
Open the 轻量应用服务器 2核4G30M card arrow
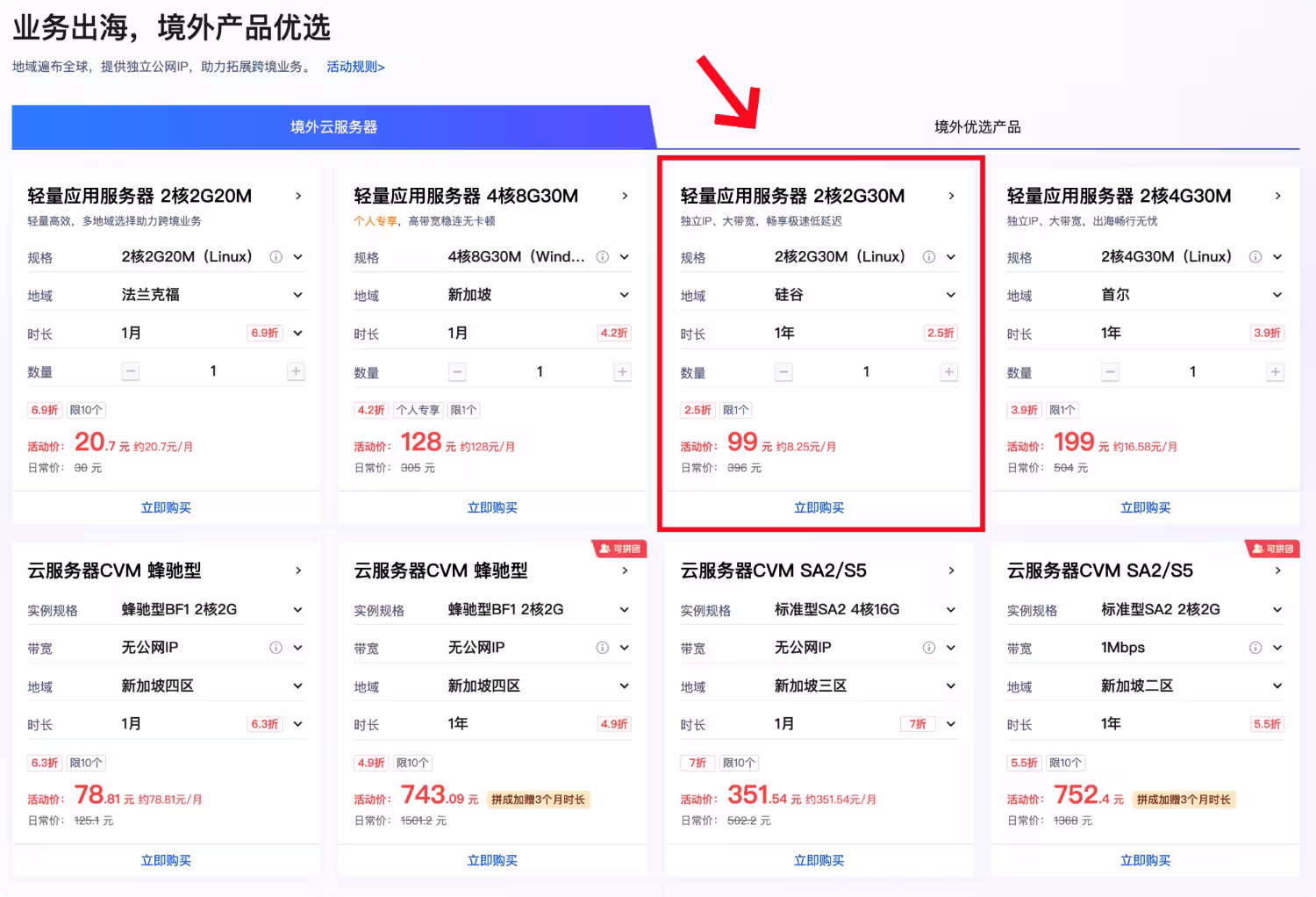[x=1277, y=196]
